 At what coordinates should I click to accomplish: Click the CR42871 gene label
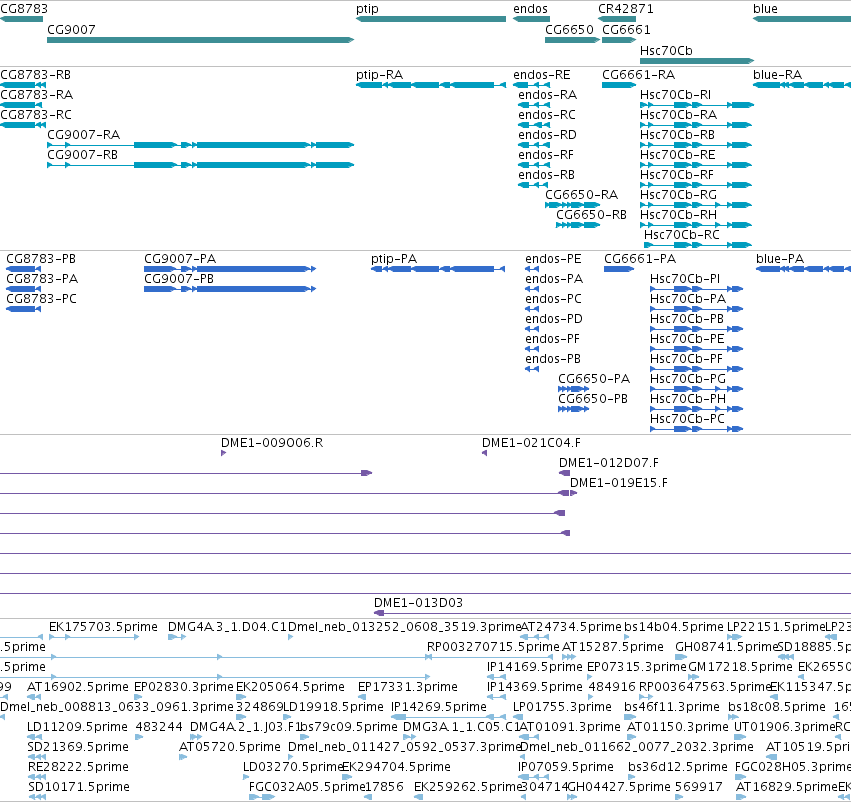pos(626,9)
